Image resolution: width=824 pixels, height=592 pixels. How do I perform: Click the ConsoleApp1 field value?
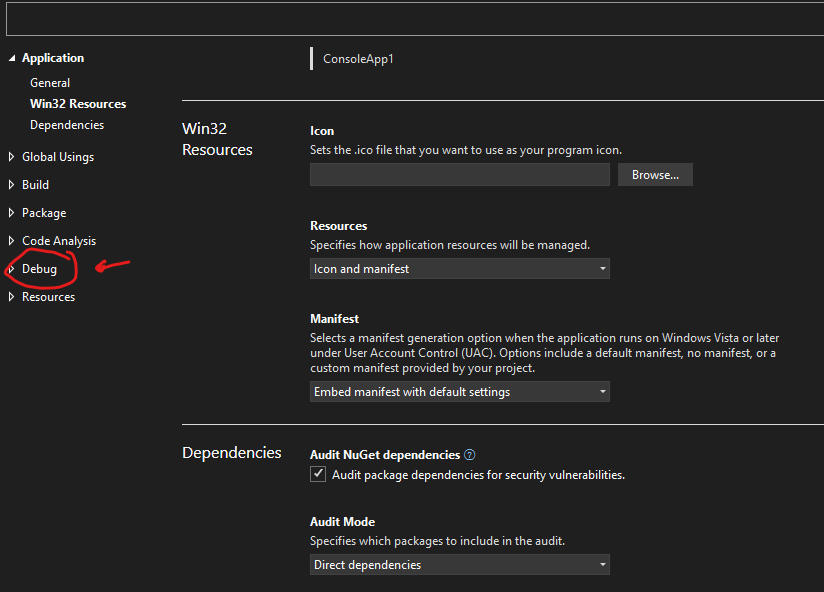point(358,59)
